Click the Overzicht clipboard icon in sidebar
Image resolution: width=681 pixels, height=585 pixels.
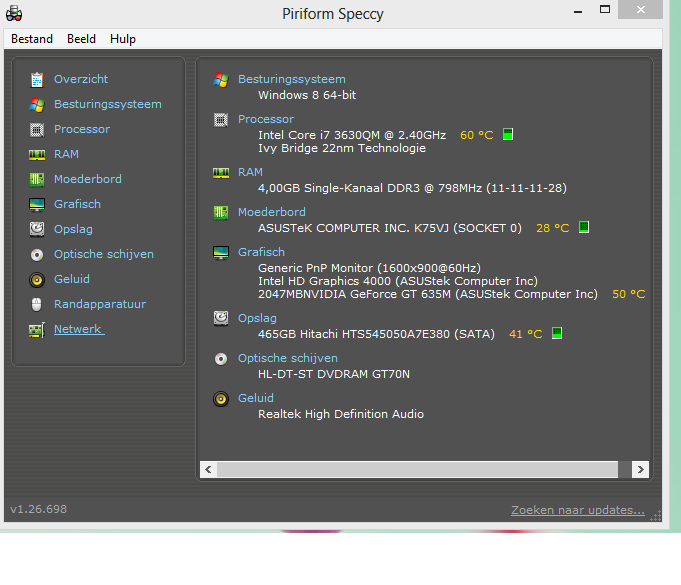pyautogui.click(x=37, y=79)
